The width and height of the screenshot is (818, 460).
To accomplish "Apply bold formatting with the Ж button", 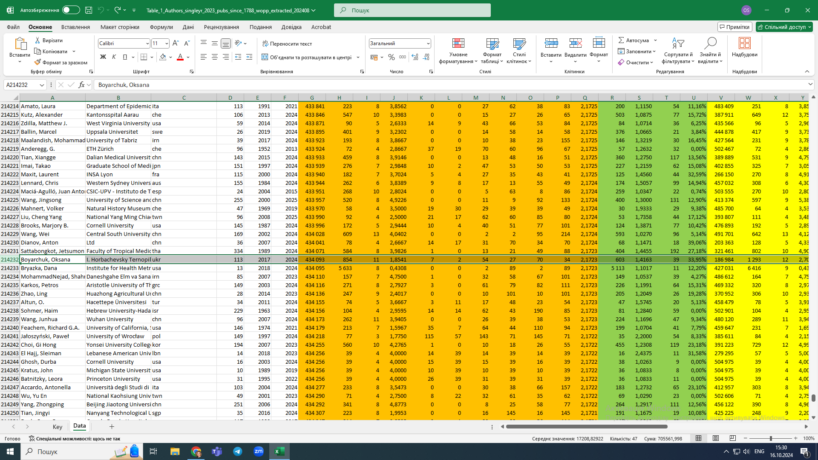I will point(101,58).
